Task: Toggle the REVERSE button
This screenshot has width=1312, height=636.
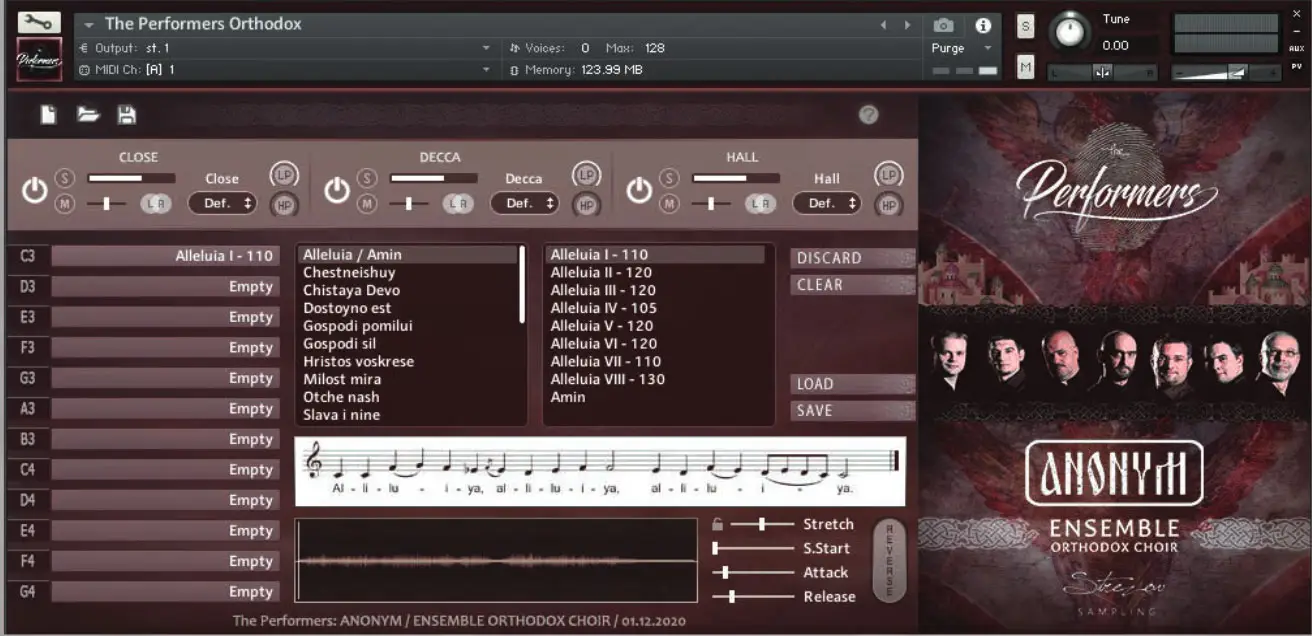Action: [888, 560]
